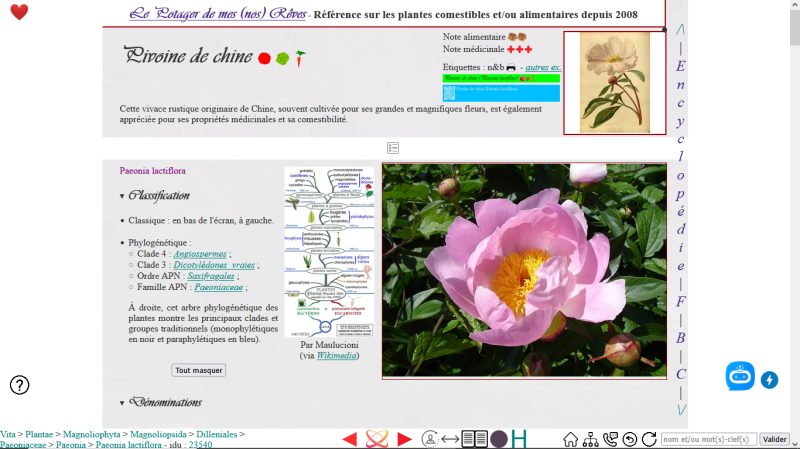
Task: Open the table of contents list icon
Action: (x=393, y=148)
